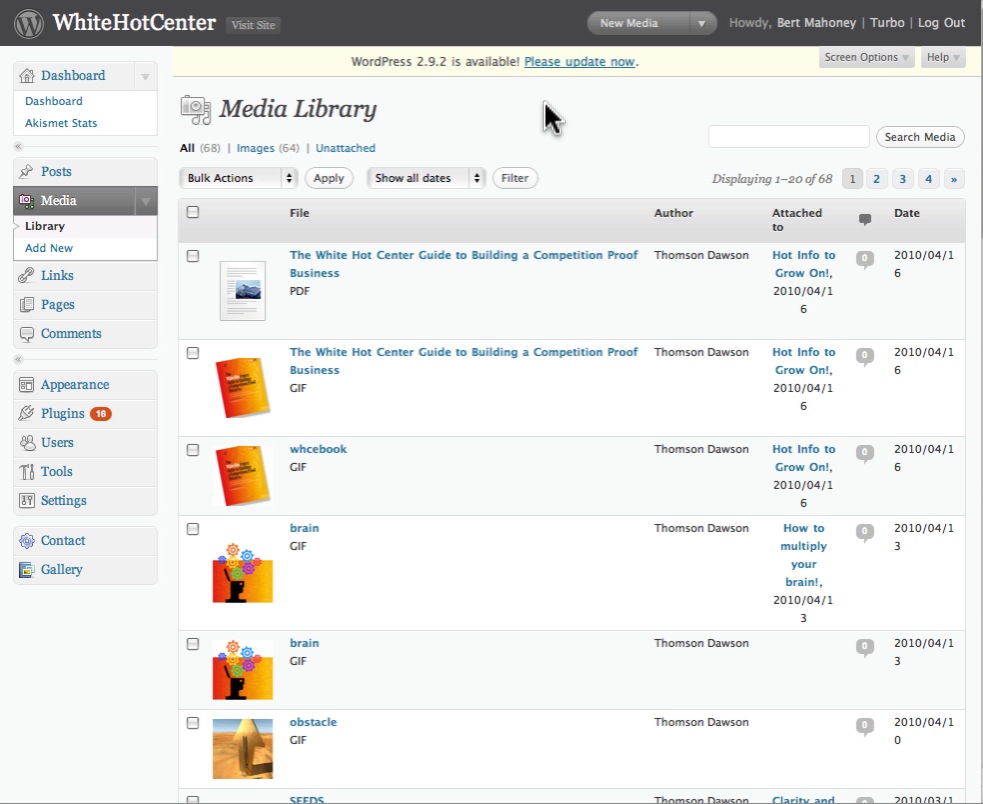
Task: Collapse sidebar using arrow below Akismet Stats
Action: 19,147
